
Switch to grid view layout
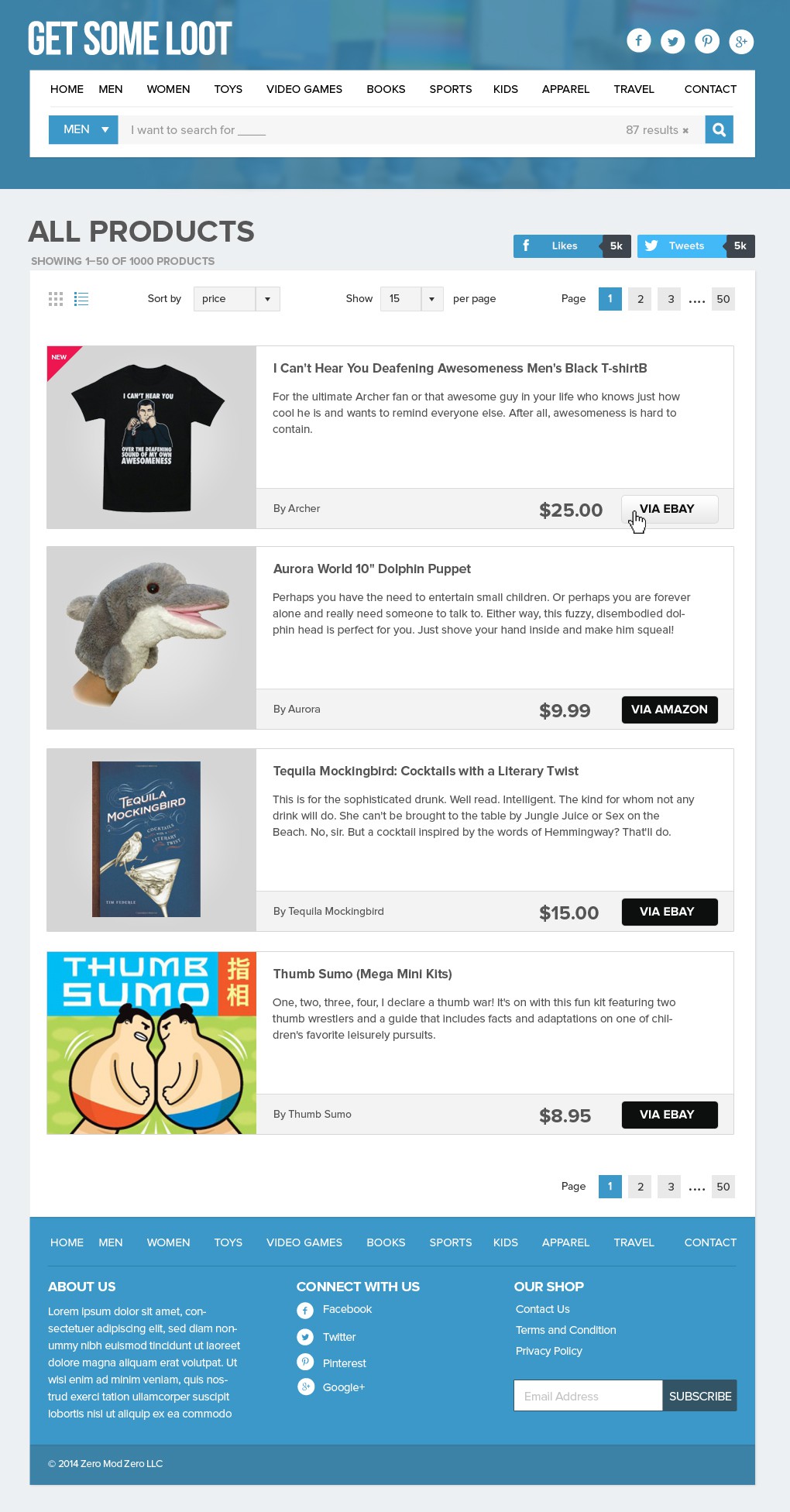tap(56, 299)
